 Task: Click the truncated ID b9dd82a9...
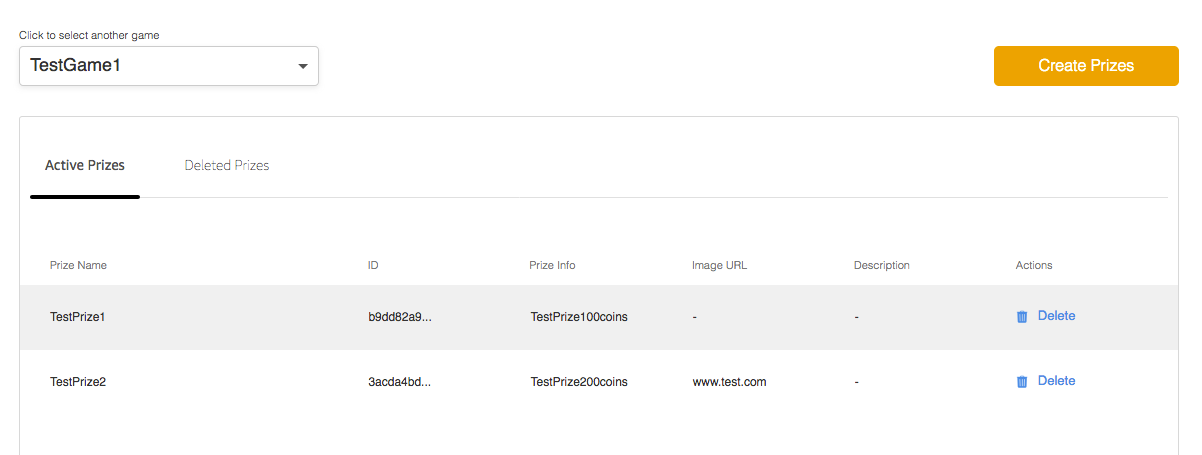click(399, 317)
